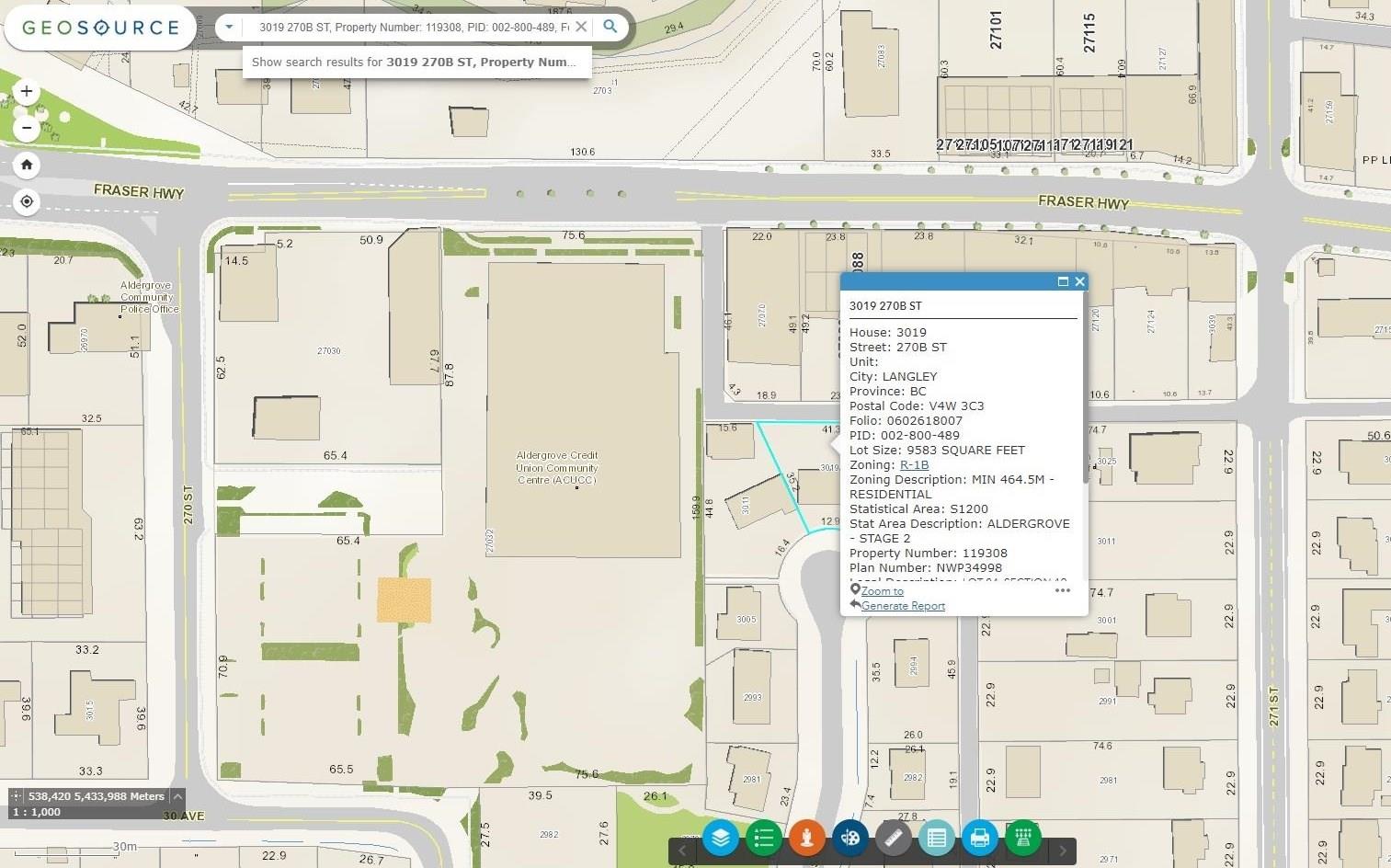Open the Draw palette tool
Image resolution: width=1391 pixels, height=868 pixels.
(849, 838)
